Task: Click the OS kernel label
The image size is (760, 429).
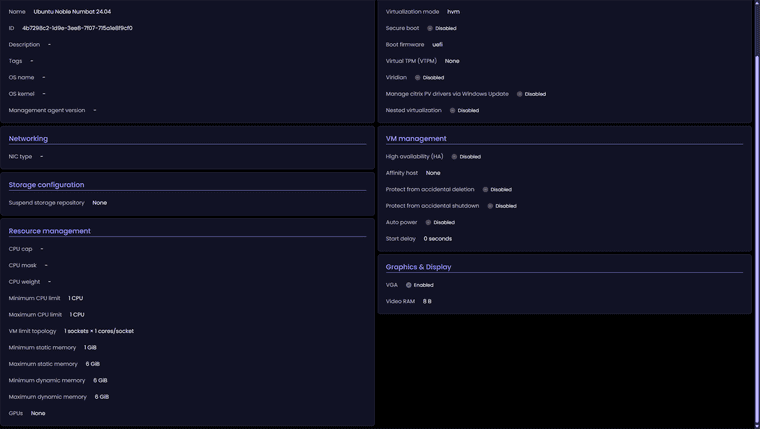Action: point(21,94)
